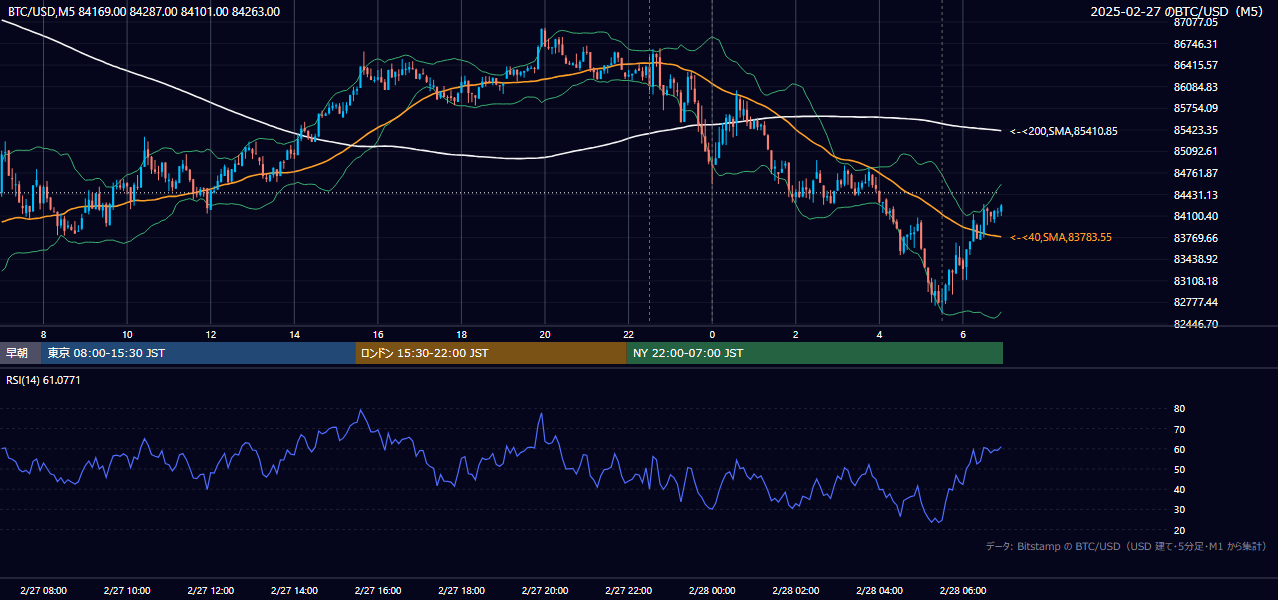Click the 2/28 02:00 date axis label

[x=796, y=590]
